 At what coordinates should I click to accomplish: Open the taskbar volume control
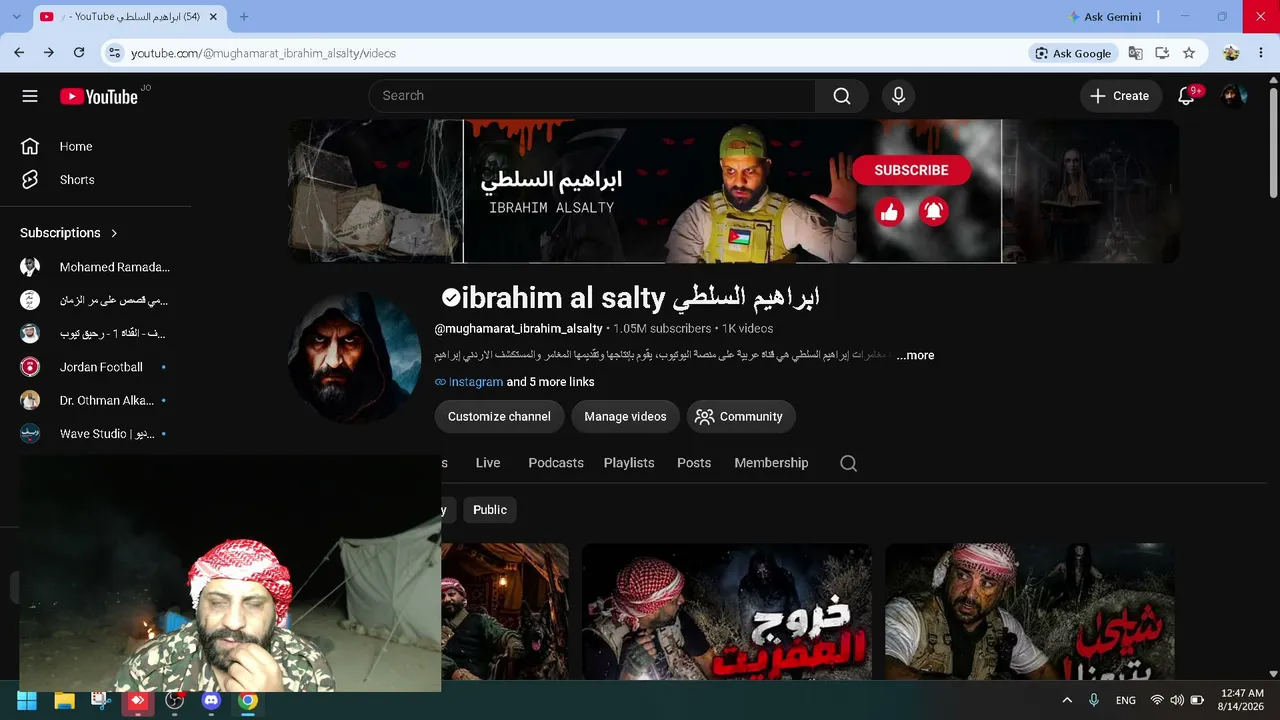click(1177, 700)
